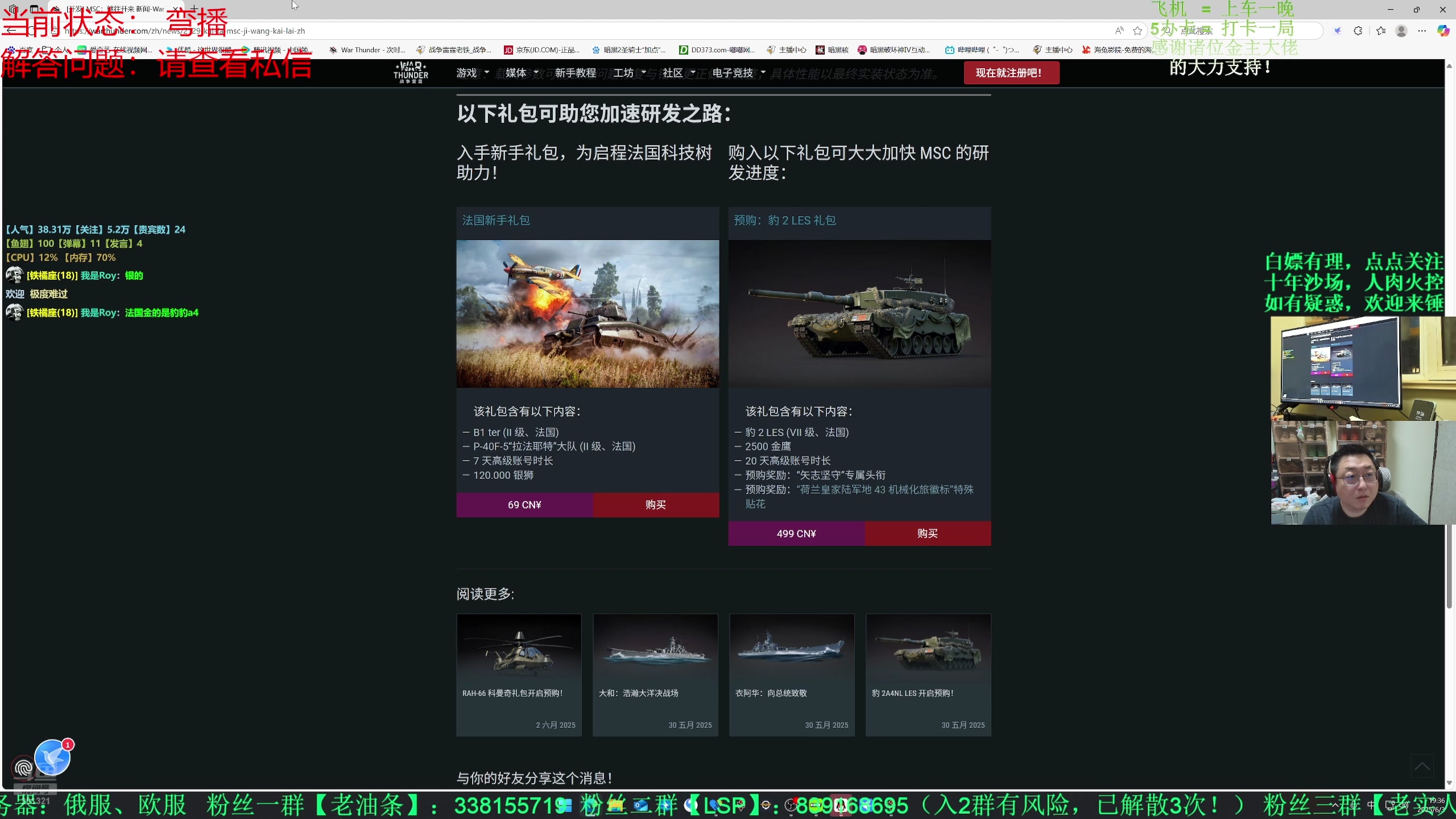Screen dimensions: 1456x819
Task: Buy the 法国新手礼包 with 购买 button
Action: point(656,504)
